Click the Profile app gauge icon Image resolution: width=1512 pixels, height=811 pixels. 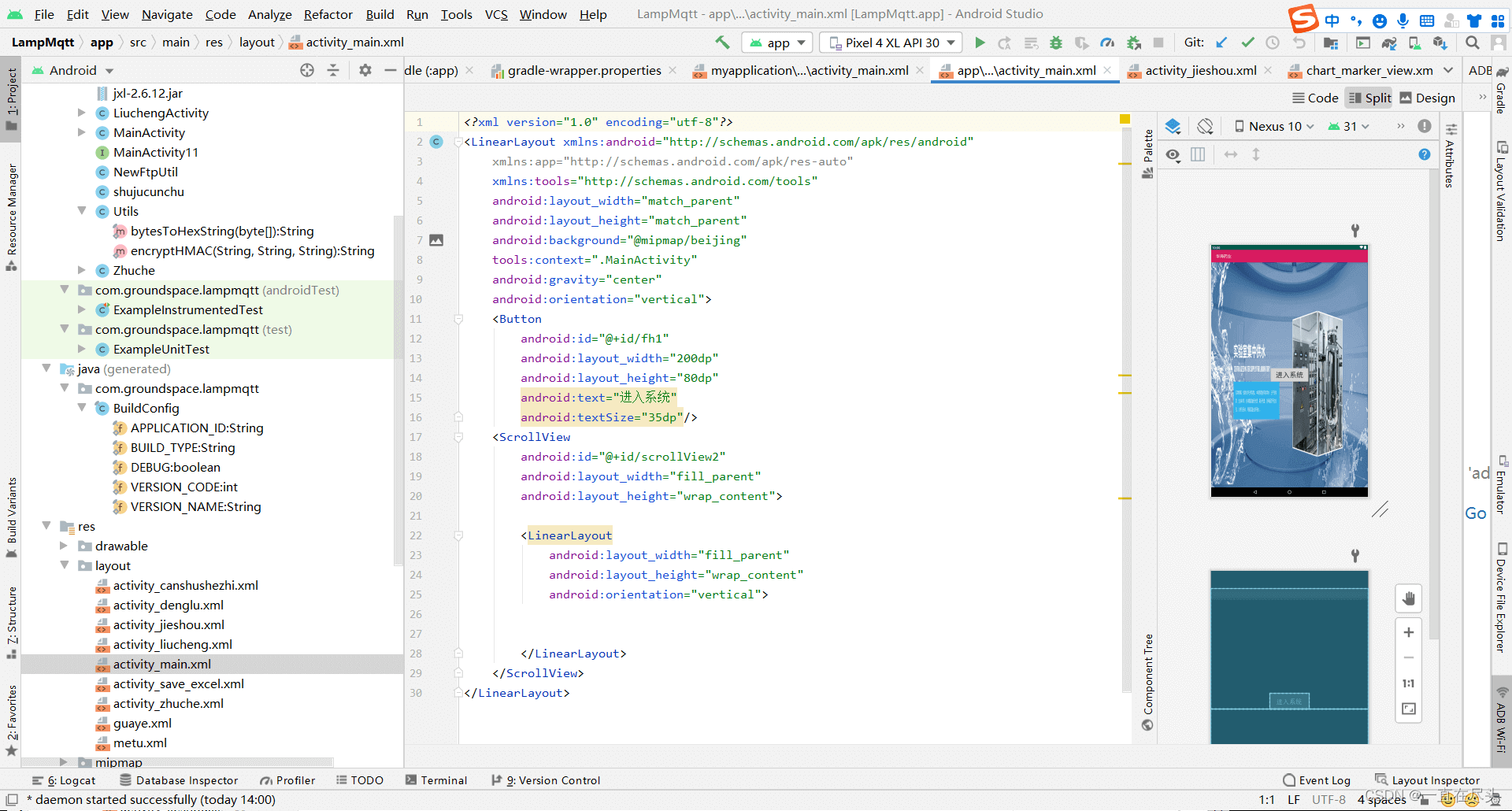click(x=1107, y=43)
